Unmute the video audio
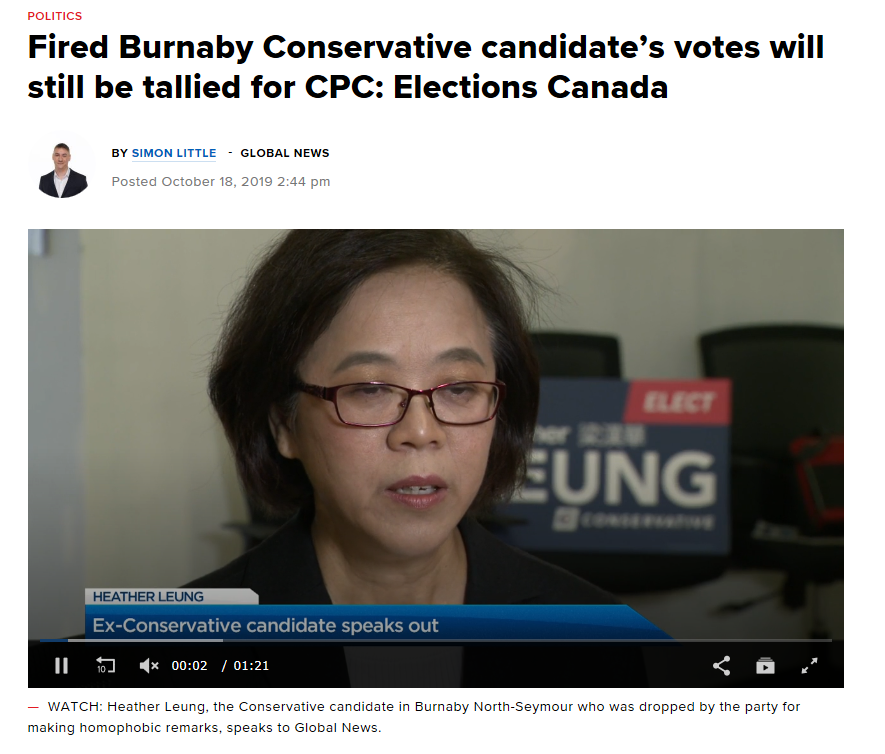Screen dimensions: 885x754 coord(149,666)
